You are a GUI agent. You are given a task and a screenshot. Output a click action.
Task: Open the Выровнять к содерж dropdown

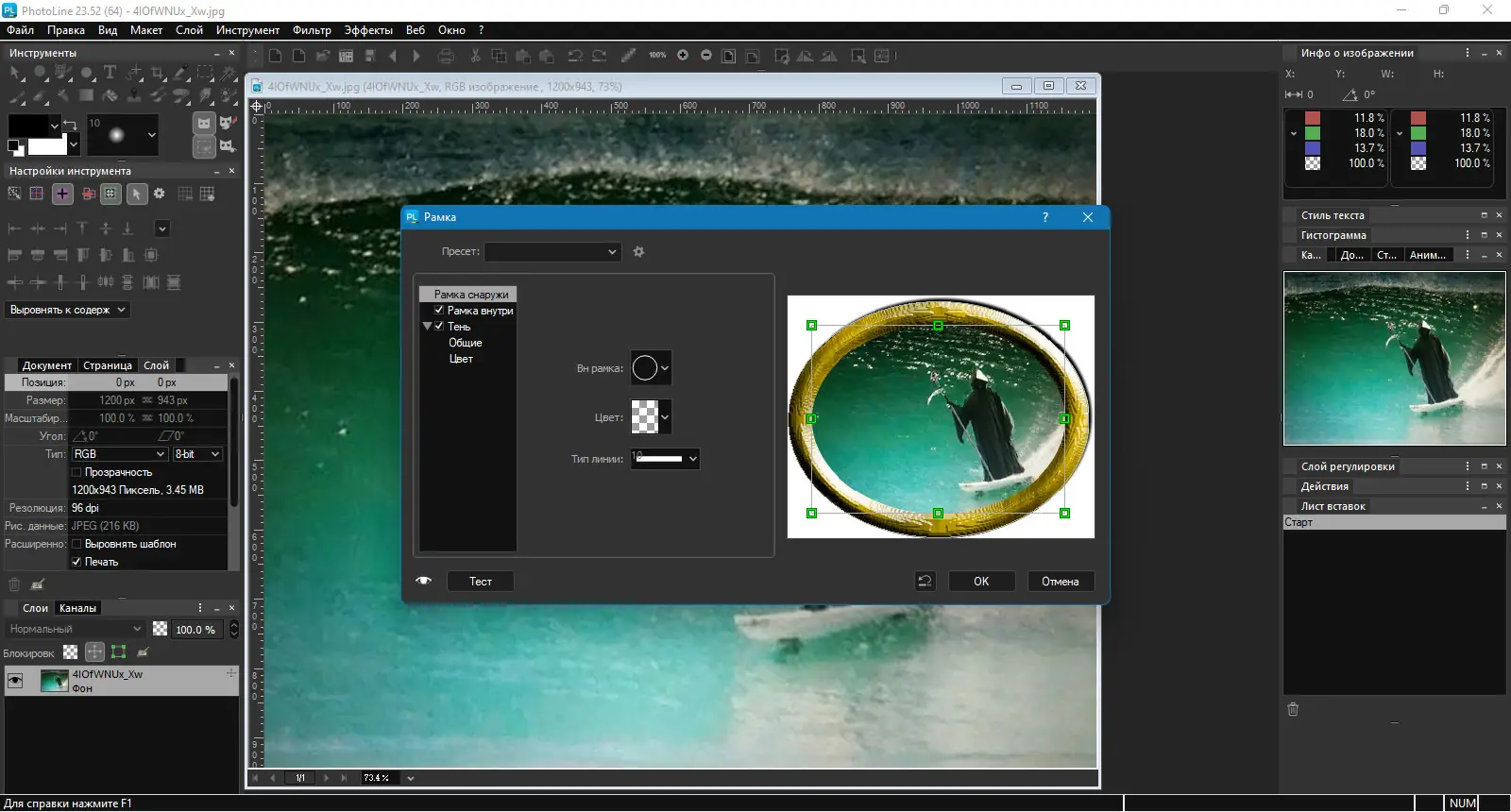click(67, 310)
